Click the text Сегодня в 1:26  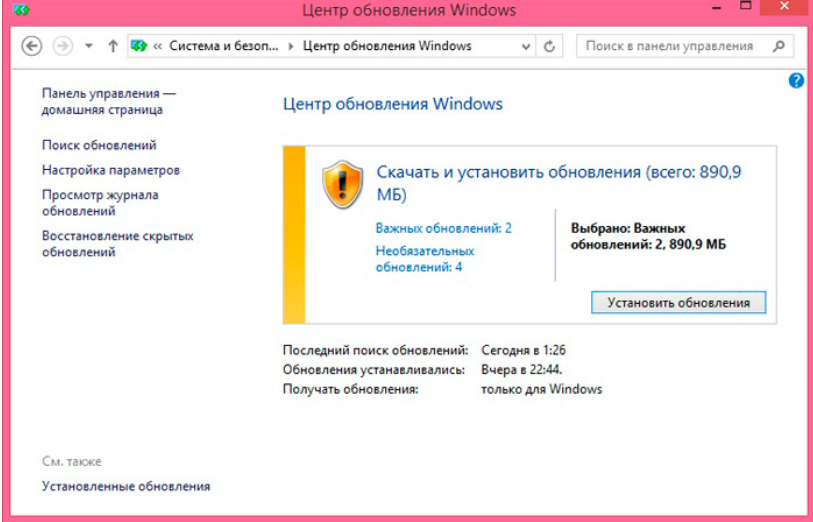[523, 350]
